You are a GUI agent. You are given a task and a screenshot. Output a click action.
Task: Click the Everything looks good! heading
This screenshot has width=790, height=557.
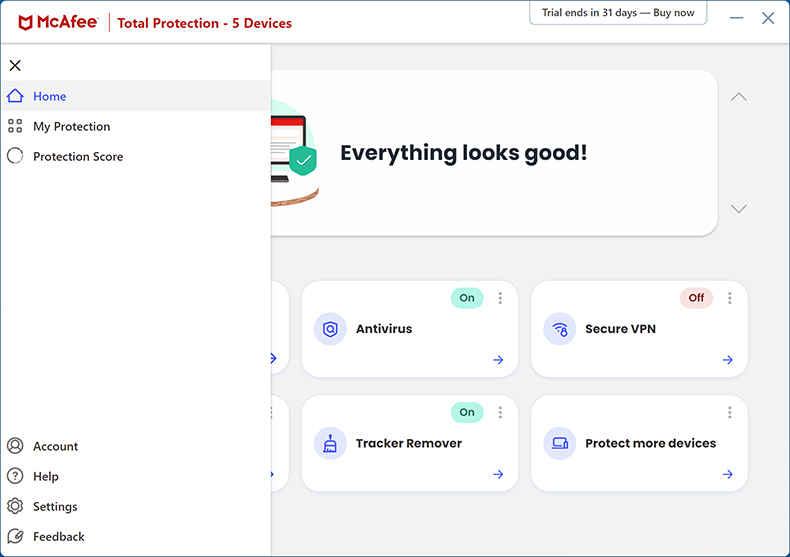point(464,153)
